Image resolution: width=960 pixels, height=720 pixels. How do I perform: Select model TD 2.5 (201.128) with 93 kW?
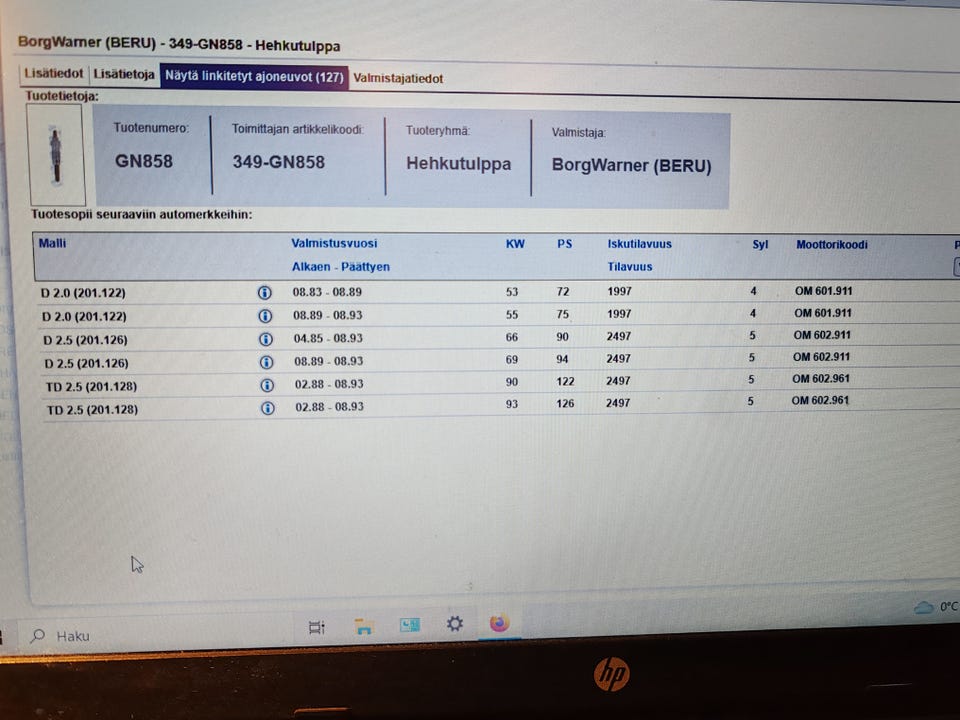pos(92,410)
